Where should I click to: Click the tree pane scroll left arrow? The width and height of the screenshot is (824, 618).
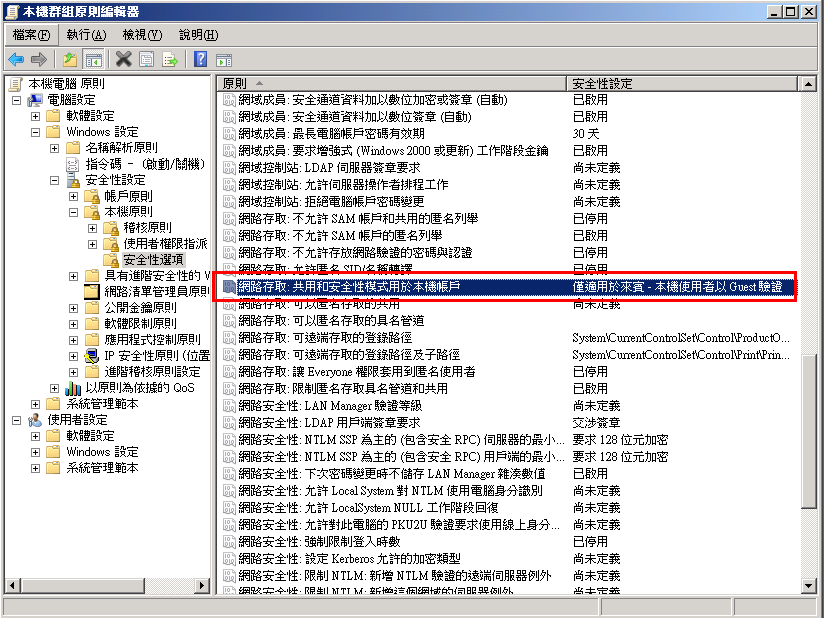(x=14, y=585)
